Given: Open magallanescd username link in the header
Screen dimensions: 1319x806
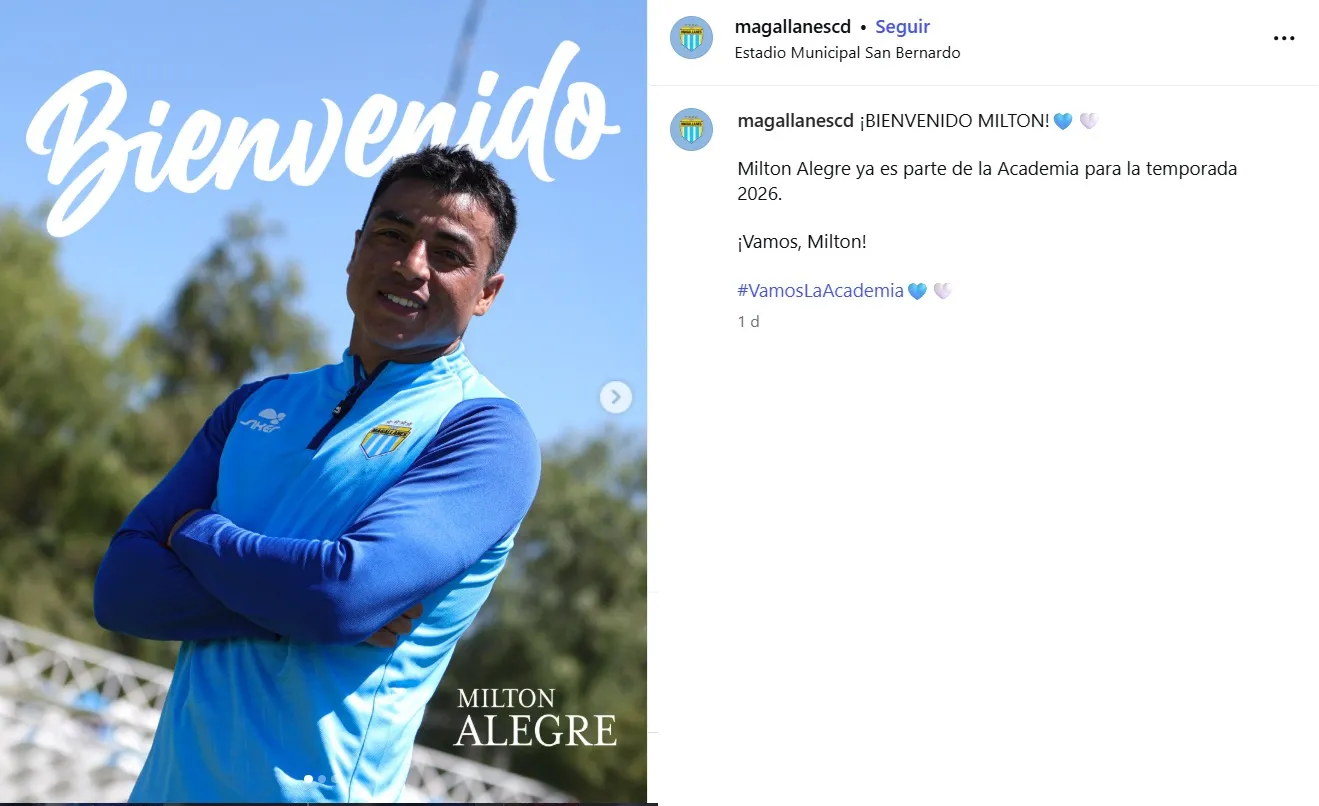Looking at the screenshot, I should coord(793,27).
